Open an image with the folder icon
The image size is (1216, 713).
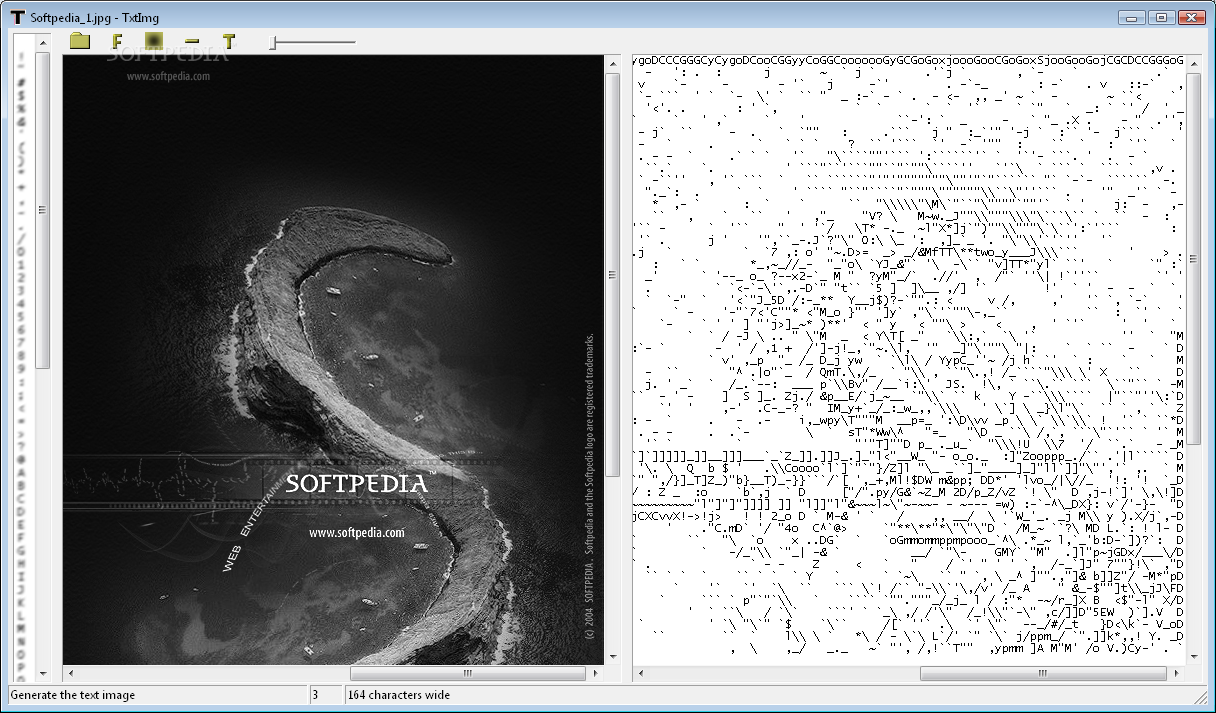point(80,41)
